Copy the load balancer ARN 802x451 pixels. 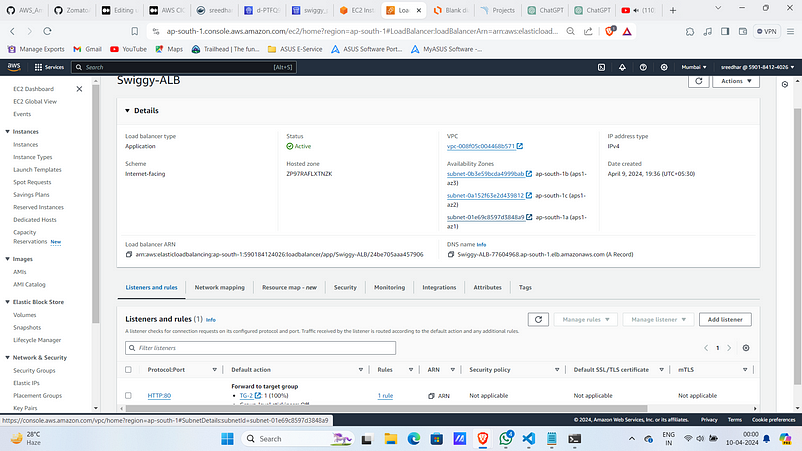point(129,254)
